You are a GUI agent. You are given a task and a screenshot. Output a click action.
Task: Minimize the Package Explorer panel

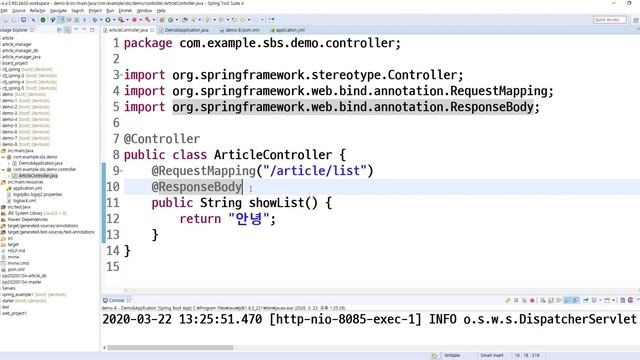[84, 30]
